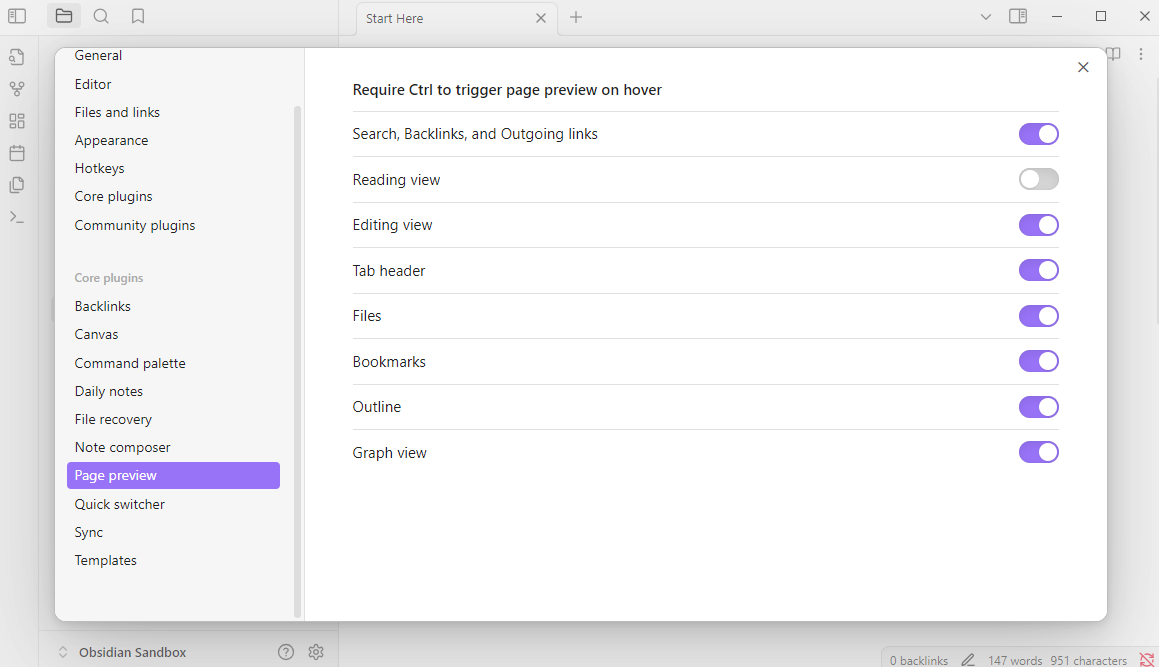The width and height of the screenshot is (1159, 667).
Task: Expand the right sidebar panel
Action: [1018, 16]
